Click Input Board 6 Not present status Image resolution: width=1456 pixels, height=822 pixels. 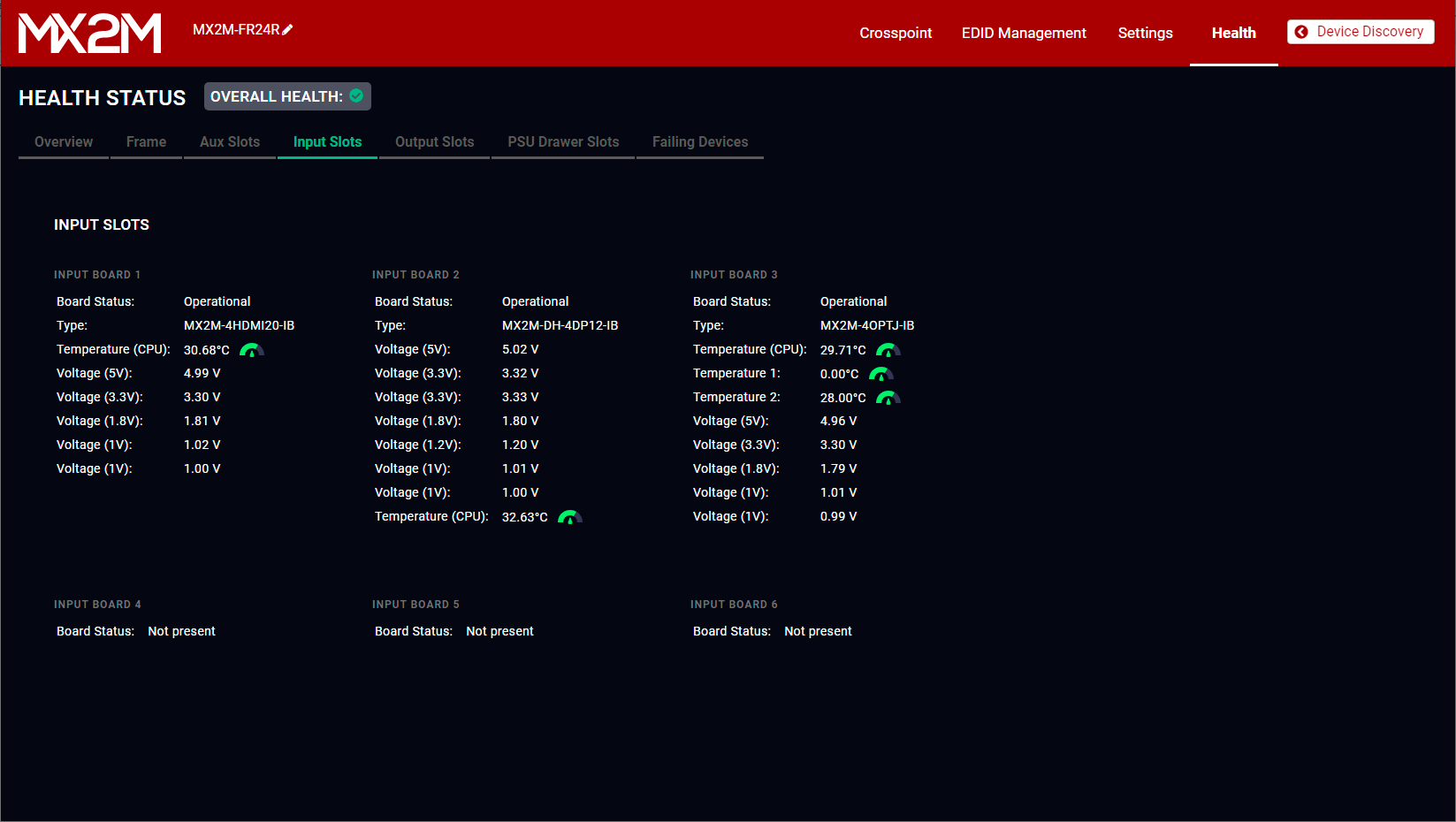tap(818, 631)
